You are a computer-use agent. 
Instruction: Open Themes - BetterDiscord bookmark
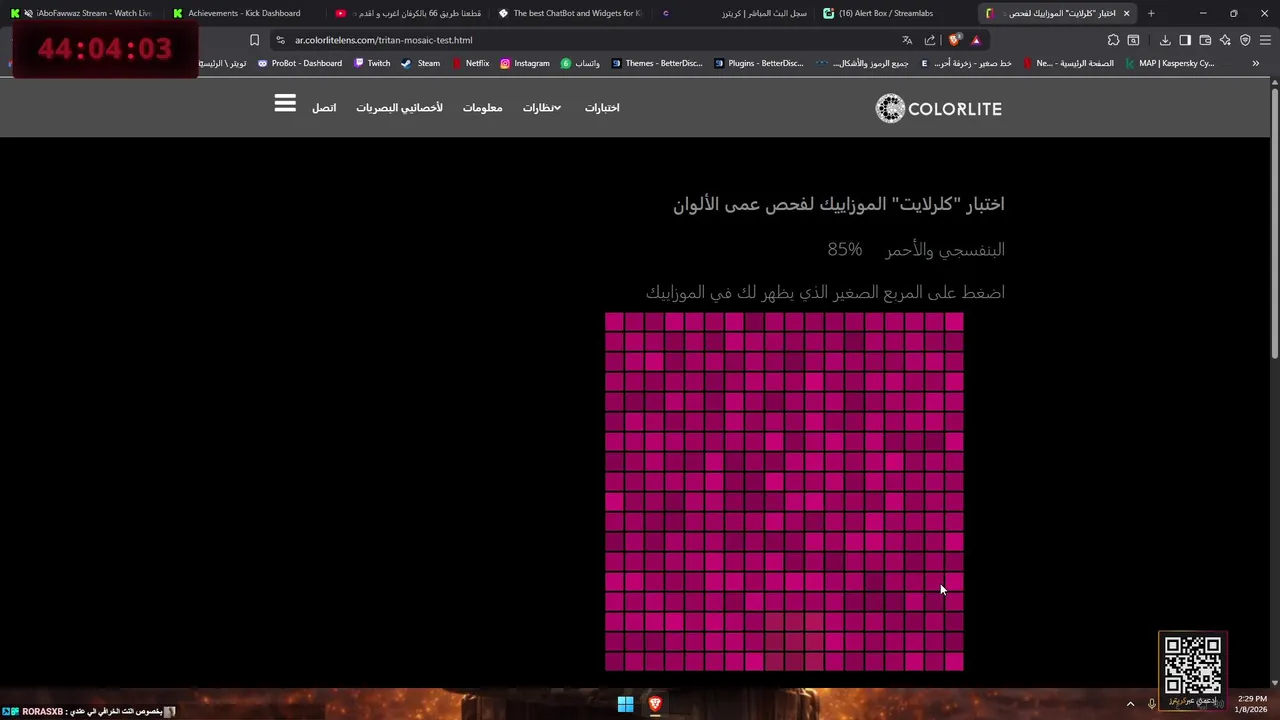(x=656, y=63)
